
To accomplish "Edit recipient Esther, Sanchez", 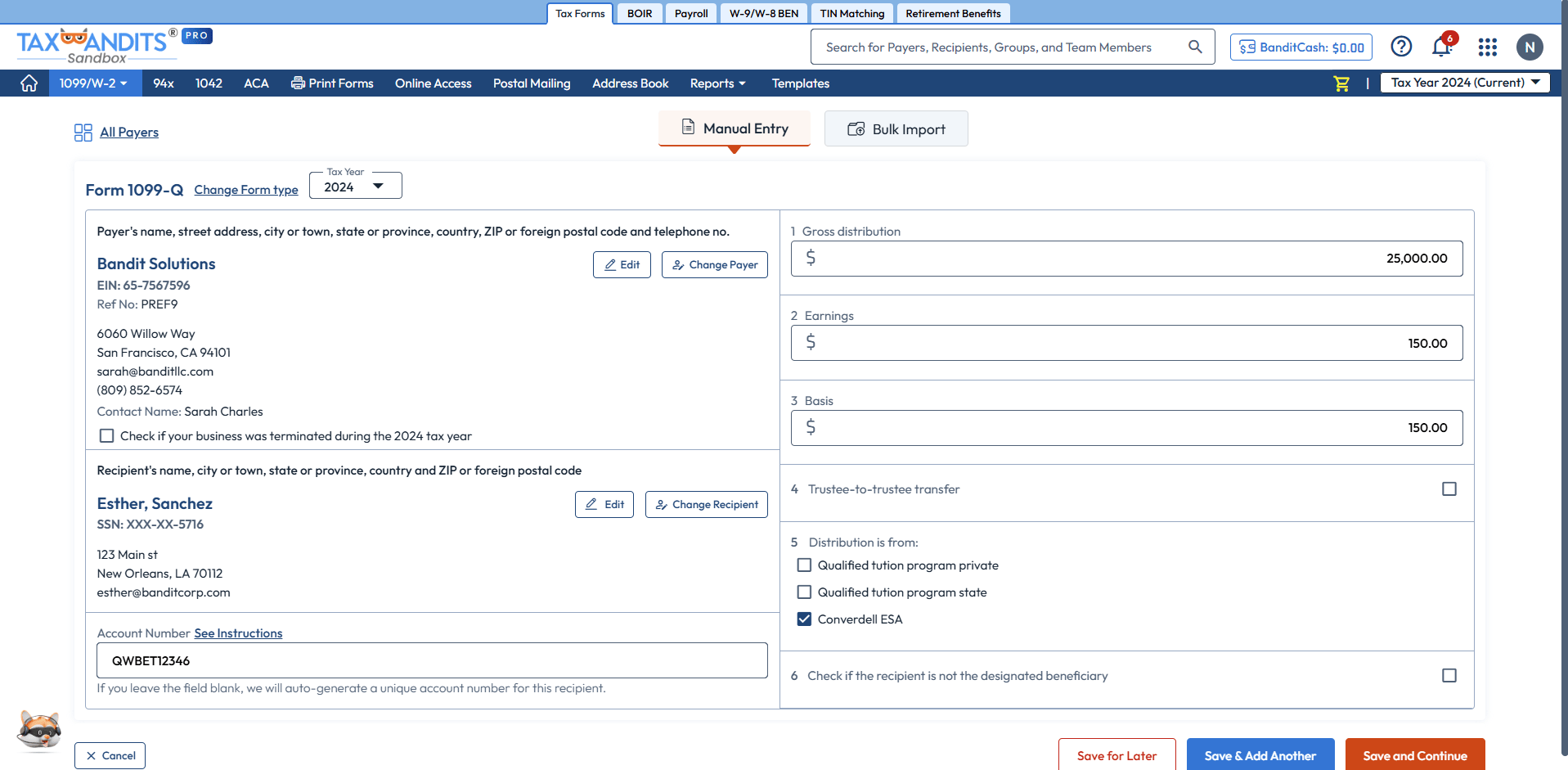I will [604, 504].
